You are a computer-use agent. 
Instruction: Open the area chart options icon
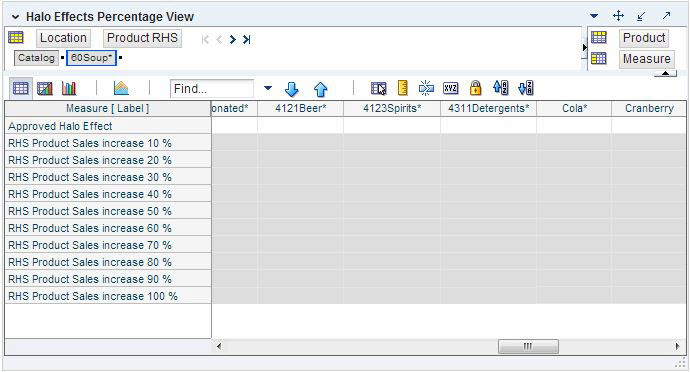(121, 88)
